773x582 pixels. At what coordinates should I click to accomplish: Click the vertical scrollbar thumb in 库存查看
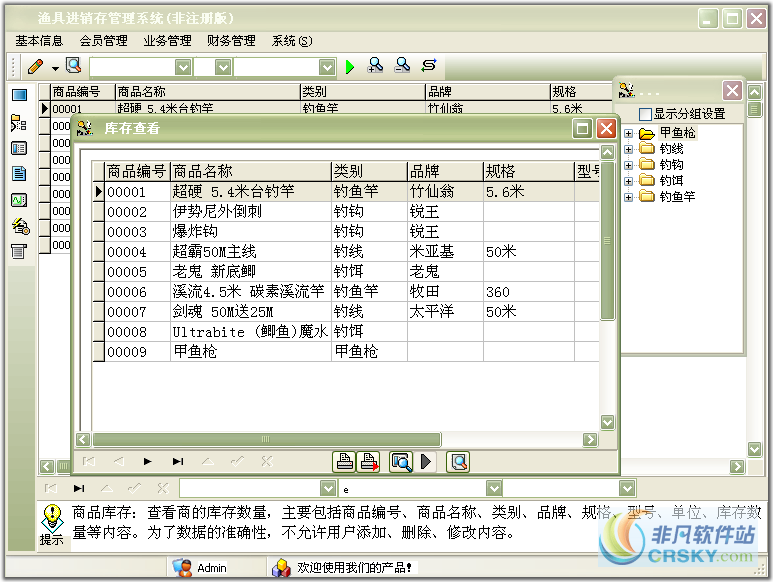(x=607, y=240)
